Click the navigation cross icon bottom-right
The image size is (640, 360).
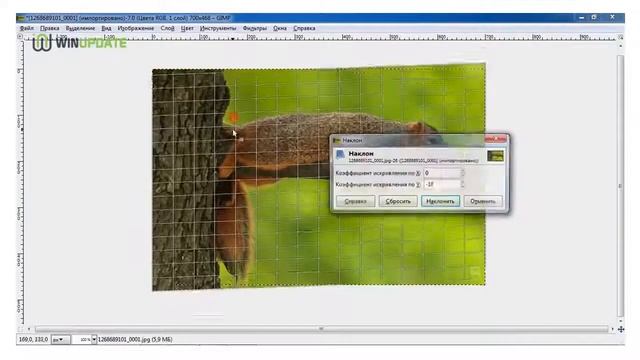(621, 329)
